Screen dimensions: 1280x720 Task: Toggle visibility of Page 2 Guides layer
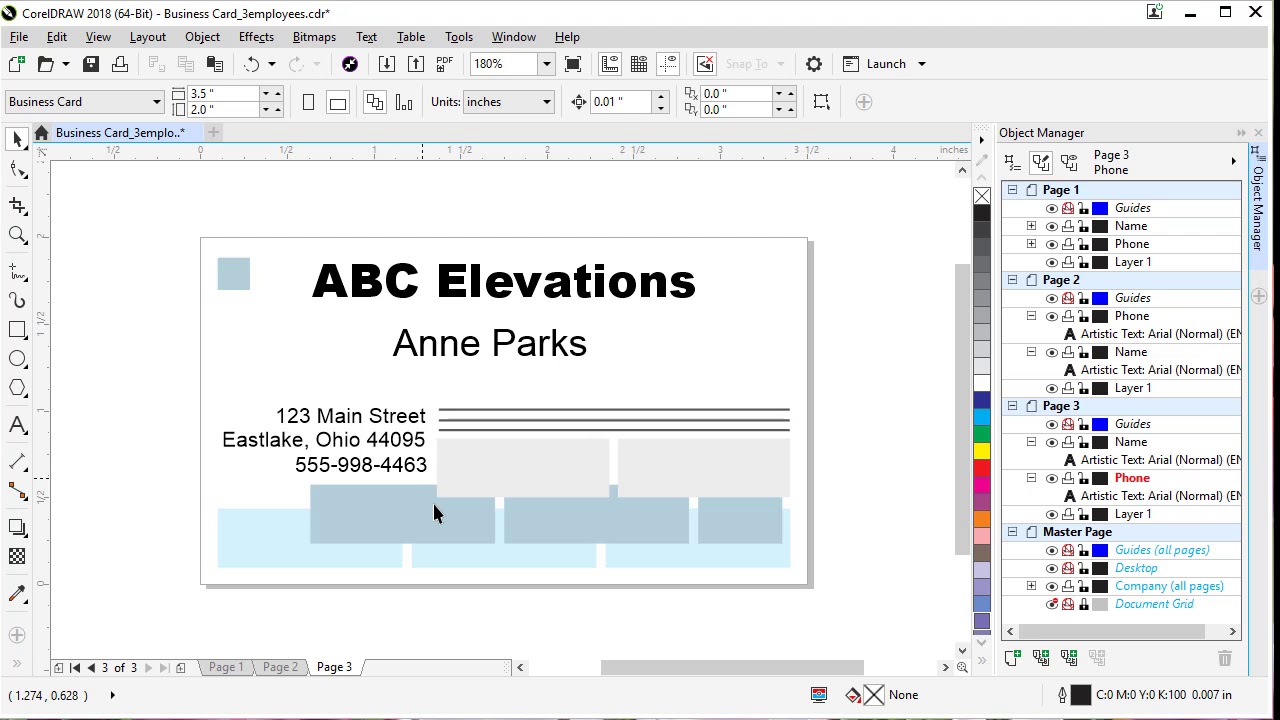(x=1051, y=298)
